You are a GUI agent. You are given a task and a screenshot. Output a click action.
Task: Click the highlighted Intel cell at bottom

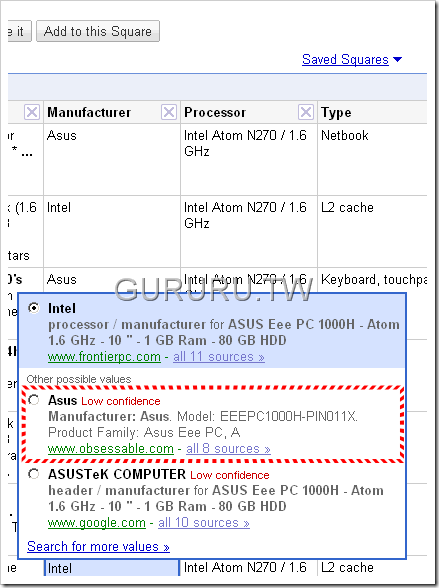point(112,568)
